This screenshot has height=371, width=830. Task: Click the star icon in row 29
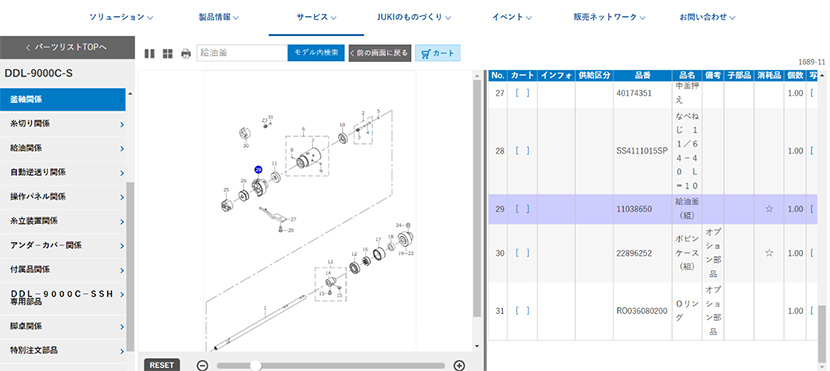[769, 209]
